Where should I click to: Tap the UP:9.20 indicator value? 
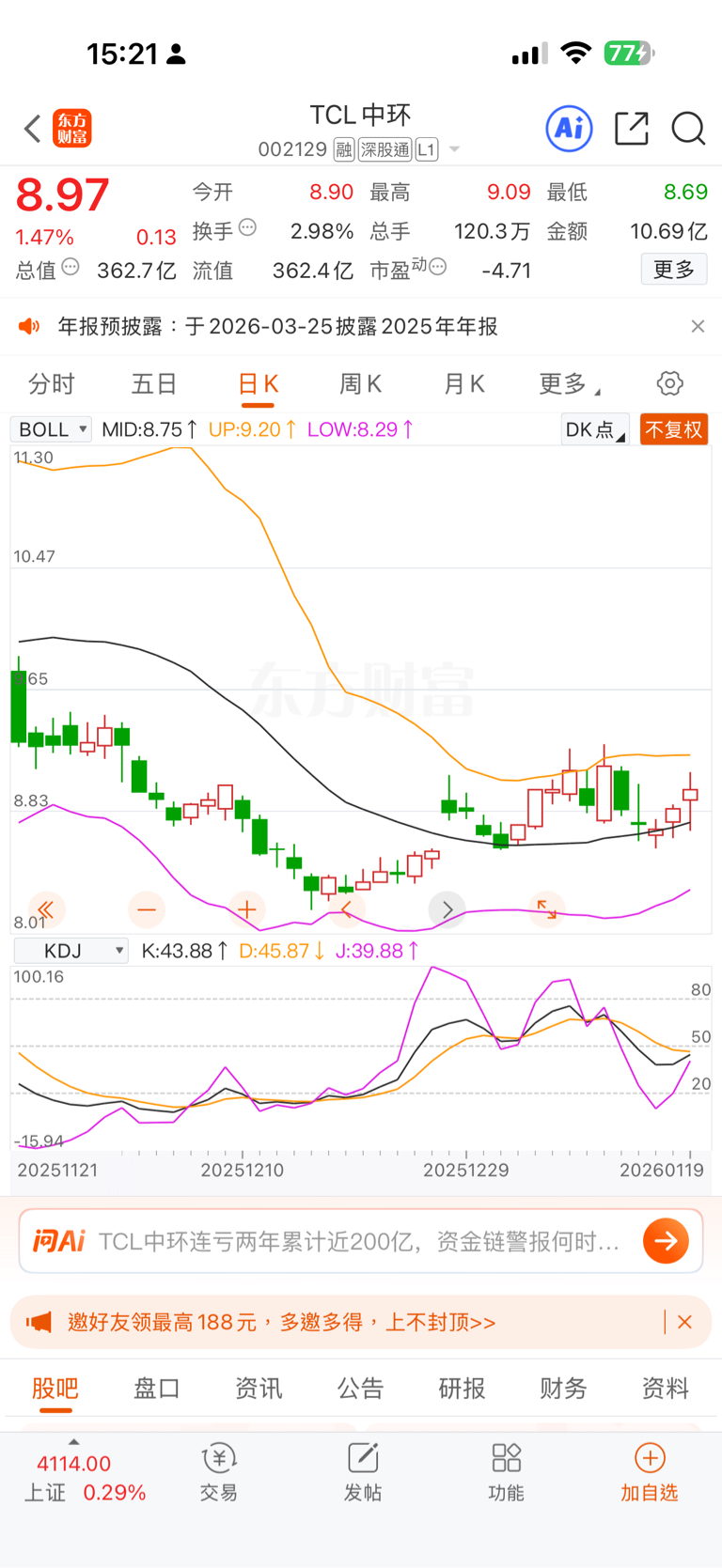(x=252, y=429)
